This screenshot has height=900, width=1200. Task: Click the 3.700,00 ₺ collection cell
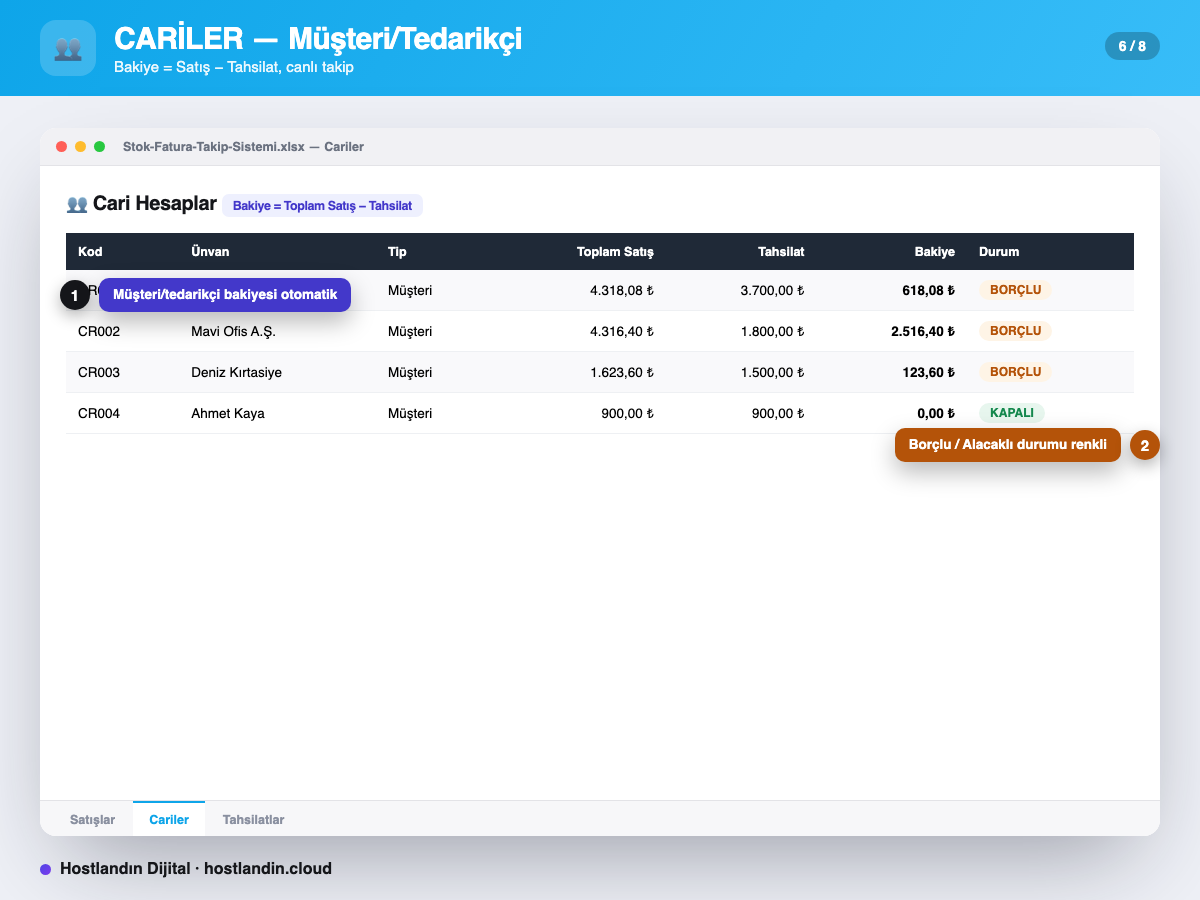point(772,290)
